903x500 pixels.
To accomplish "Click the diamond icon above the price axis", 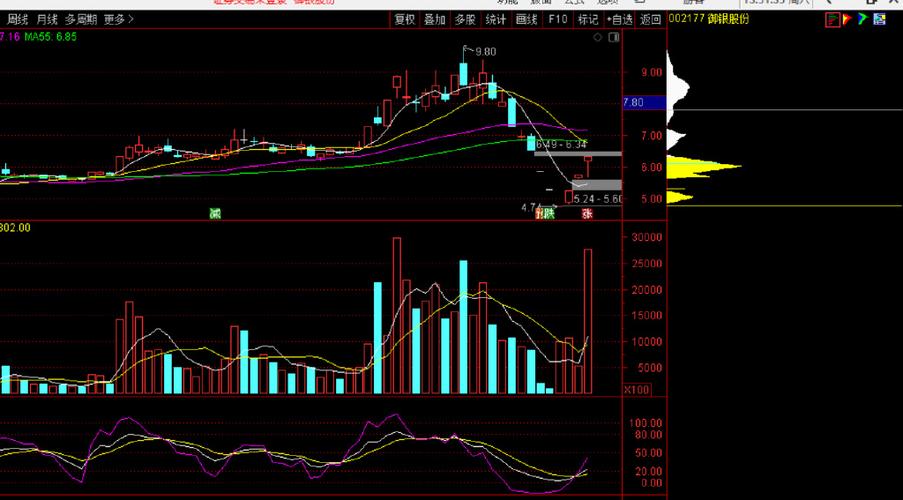I will click(598, 37).
